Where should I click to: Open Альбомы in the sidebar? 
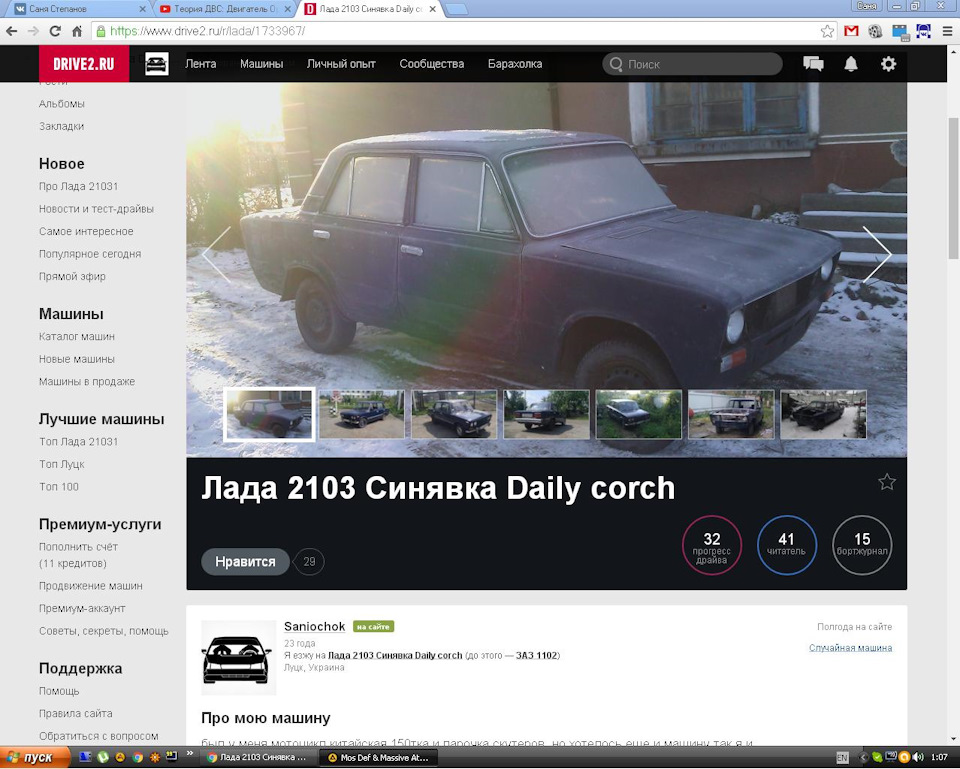(x=62, y=103)
